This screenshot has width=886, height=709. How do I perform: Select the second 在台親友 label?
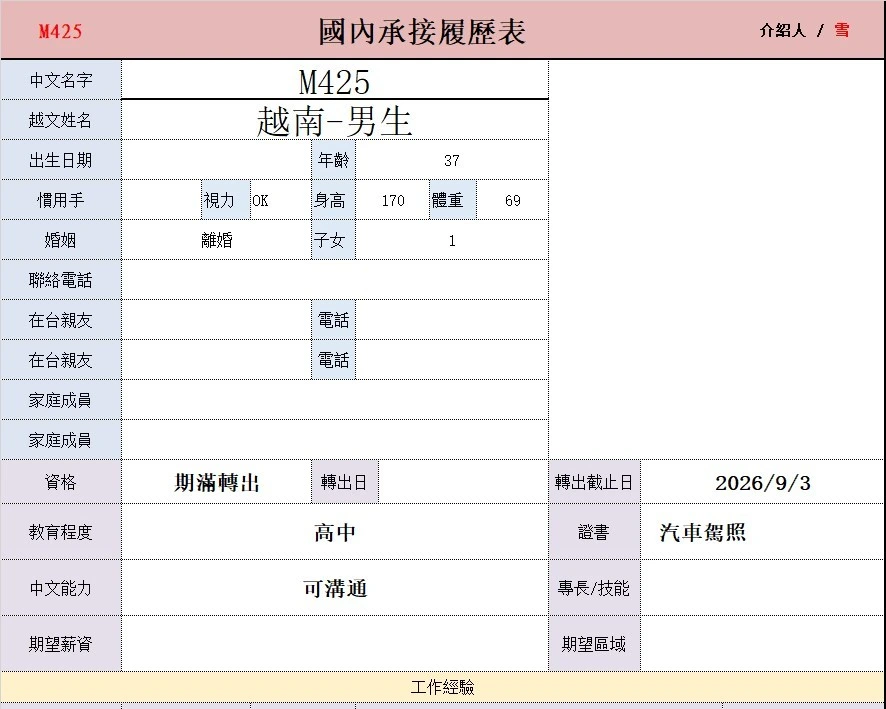[61, 360]
